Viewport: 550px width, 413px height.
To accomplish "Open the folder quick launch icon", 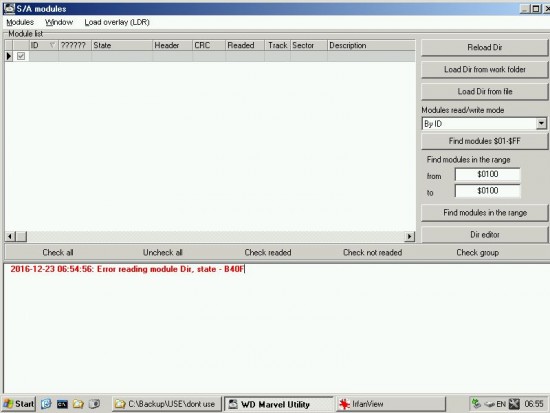I will [78, 404].
